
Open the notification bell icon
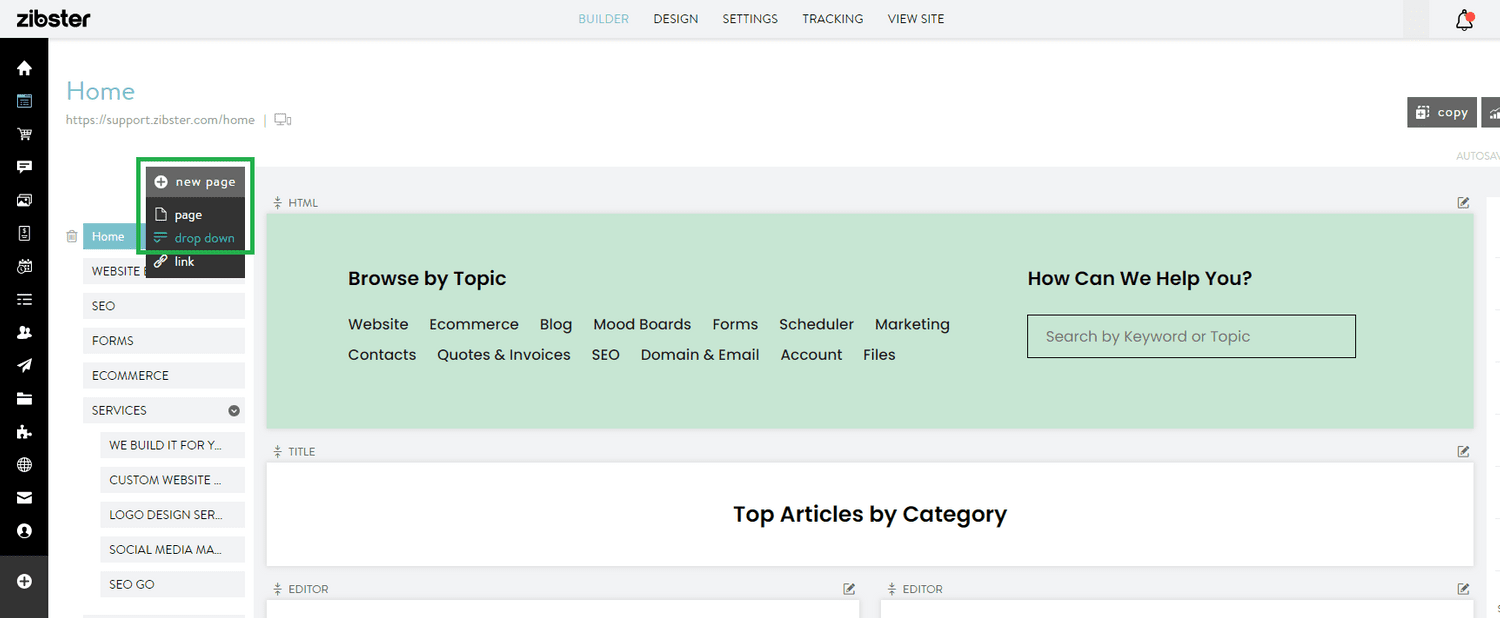point(1464,19)
